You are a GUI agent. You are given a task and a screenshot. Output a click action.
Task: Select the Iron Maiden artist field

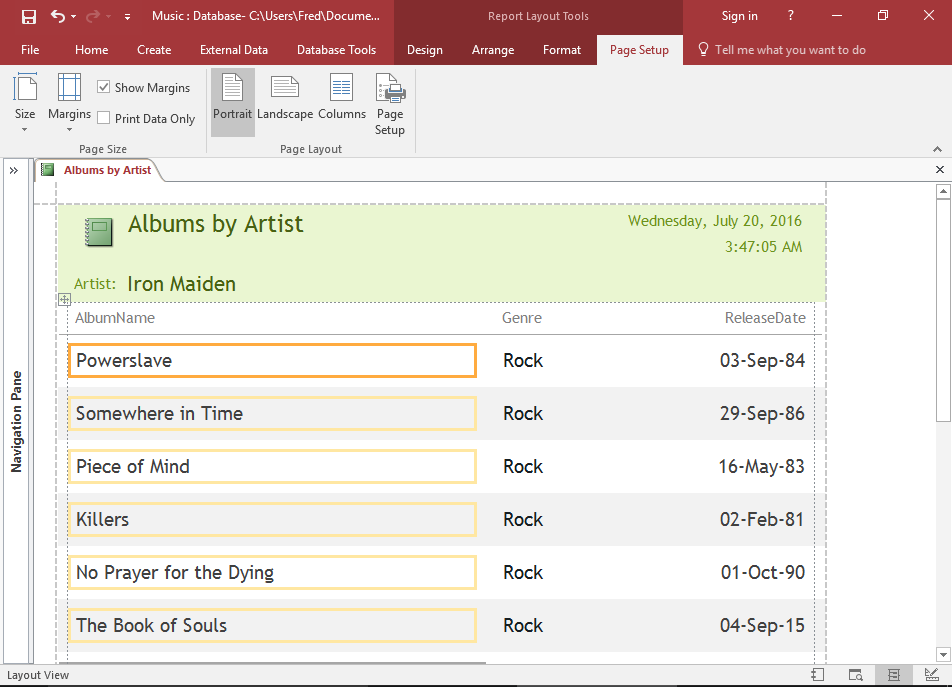pos(181,284)
